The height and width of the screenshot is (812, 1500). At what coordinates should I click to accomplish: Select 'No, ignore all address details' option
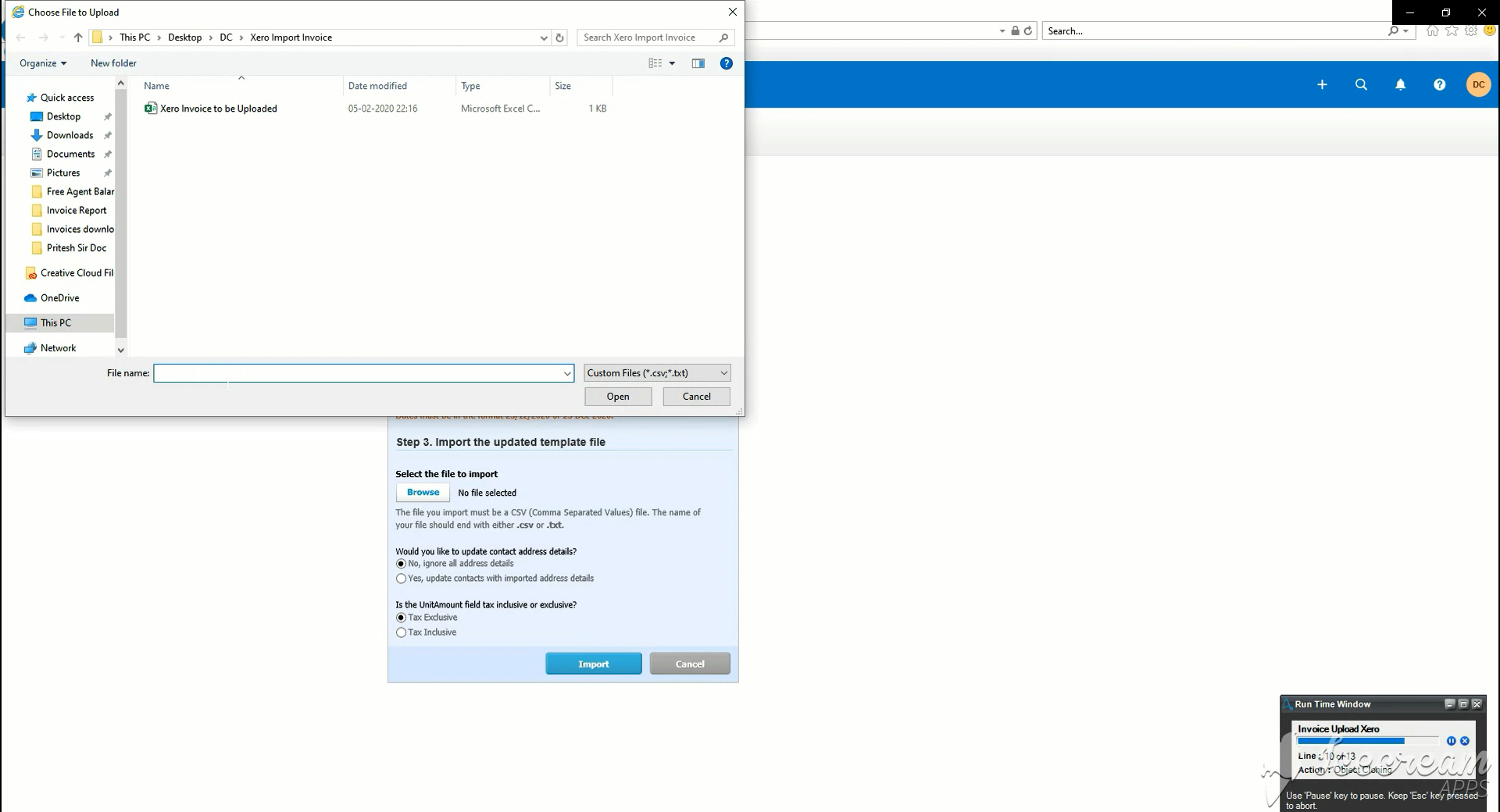coord(401,564)
